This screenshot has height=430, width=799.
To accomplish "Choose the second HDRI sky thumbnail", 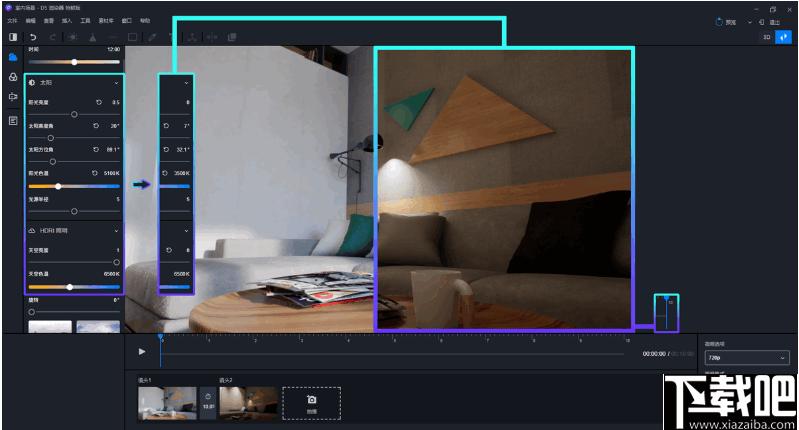I will [98, 327].
